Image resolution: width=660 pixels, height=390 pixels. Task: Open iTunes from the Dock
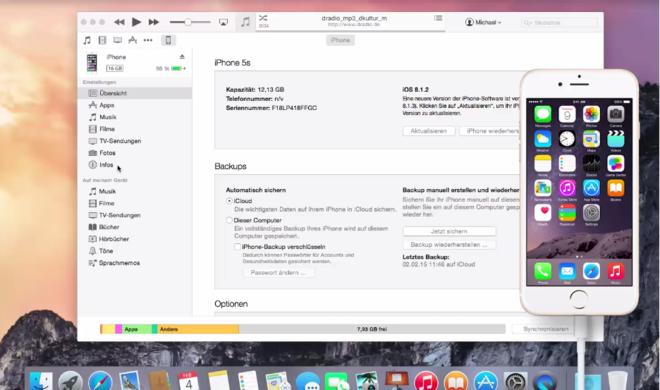426,381
